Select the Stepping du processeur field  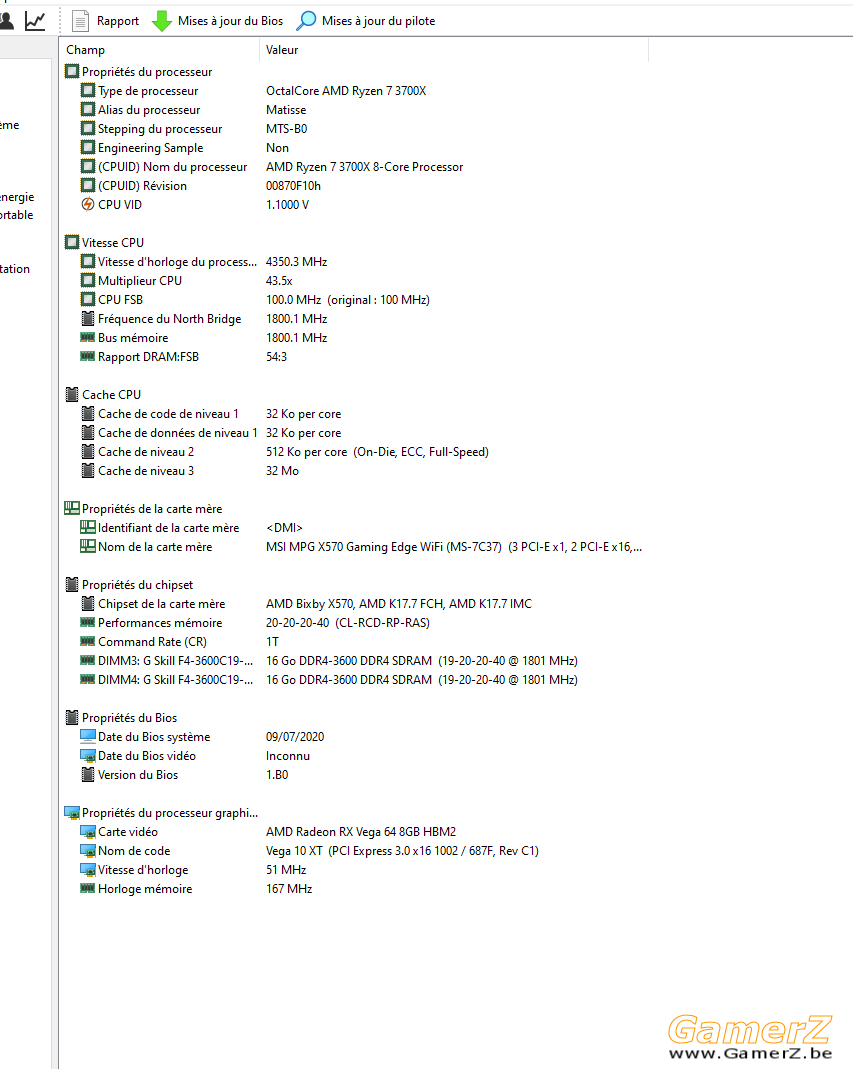coord(160,129)
